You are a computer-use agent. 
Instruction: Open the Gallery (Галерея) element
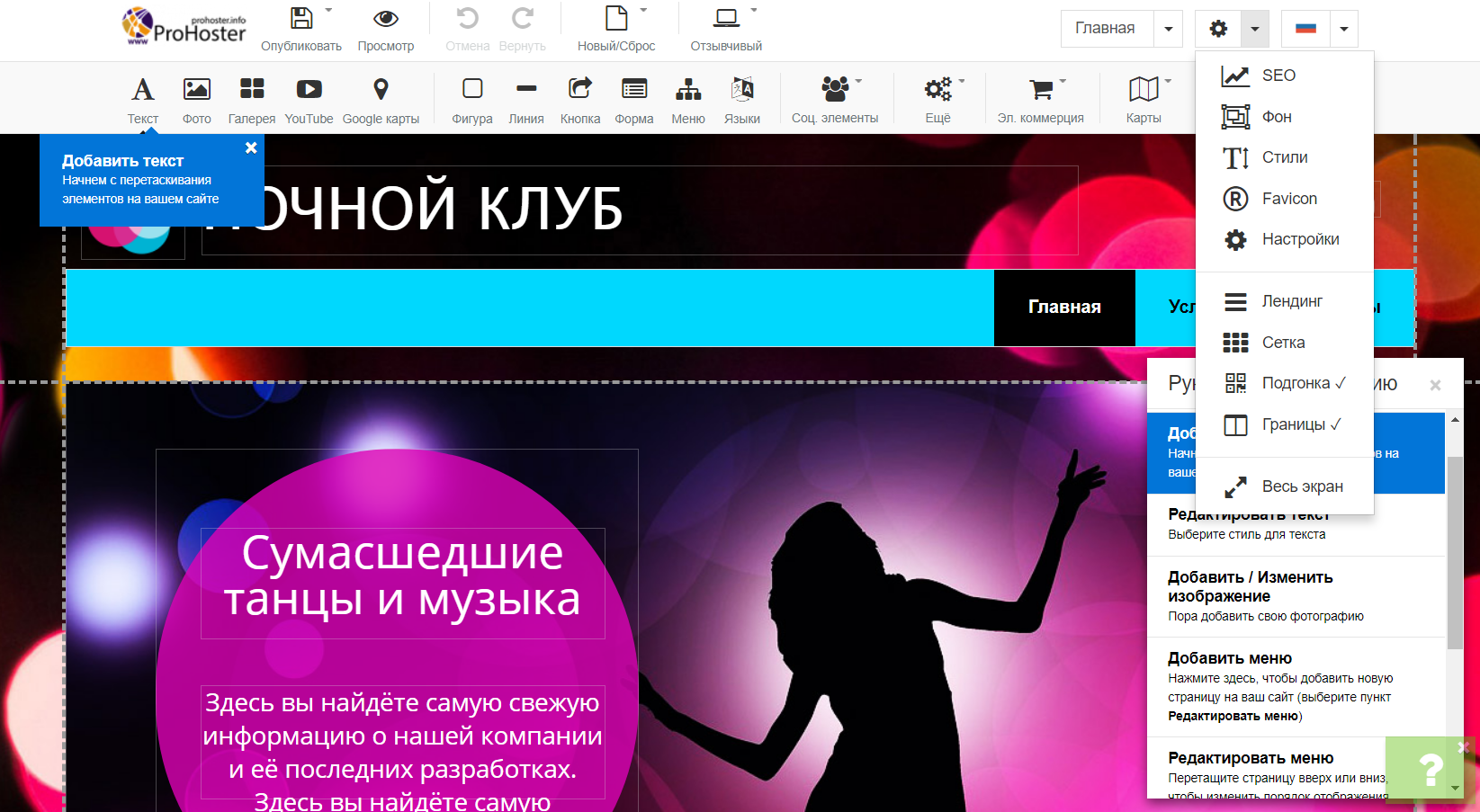tap(252, 99)
